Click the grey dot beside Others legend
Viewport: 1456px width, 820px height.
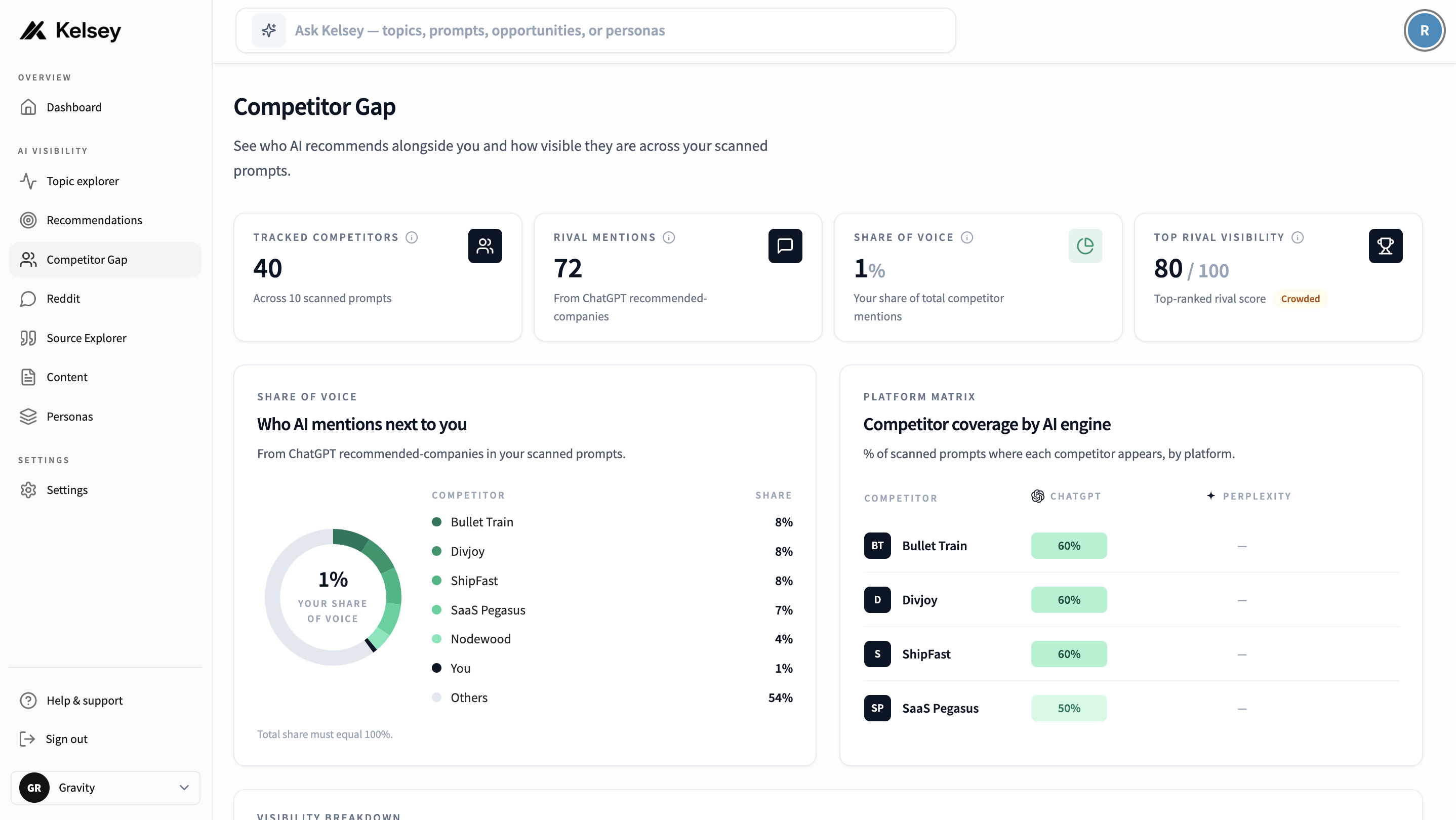[436, 698]
